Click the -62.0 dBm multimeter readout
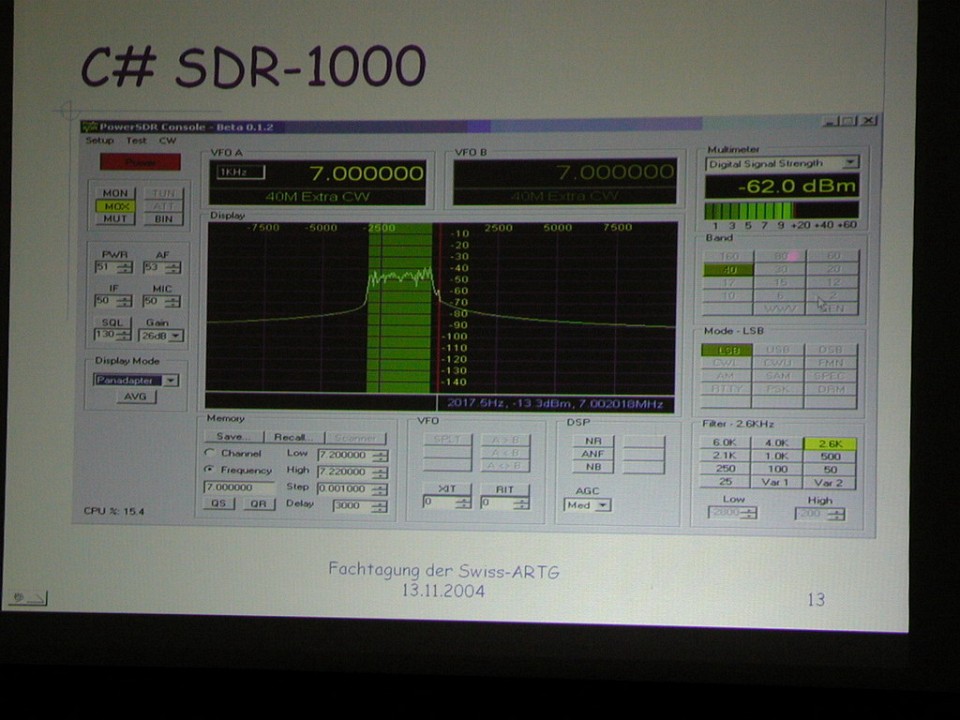This screenshot has width=960, height=720. 782,186
